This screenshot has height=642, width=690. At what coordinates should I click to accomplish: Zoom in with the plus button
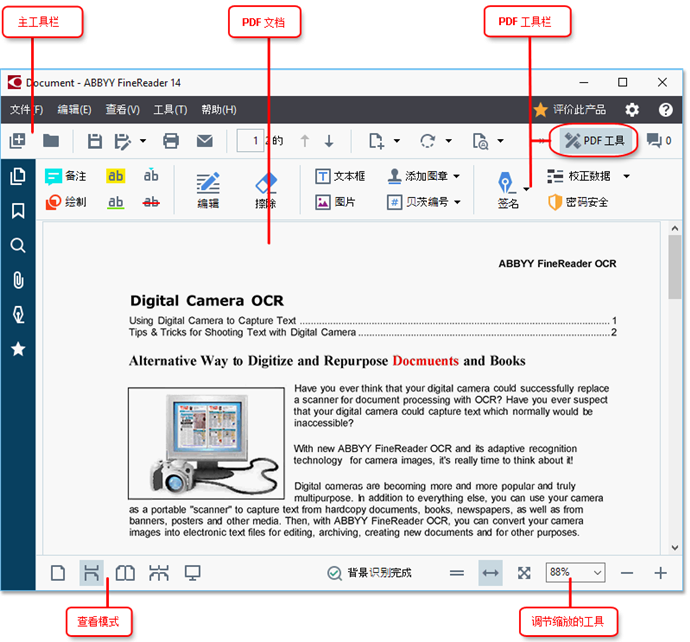coord(660,573)
